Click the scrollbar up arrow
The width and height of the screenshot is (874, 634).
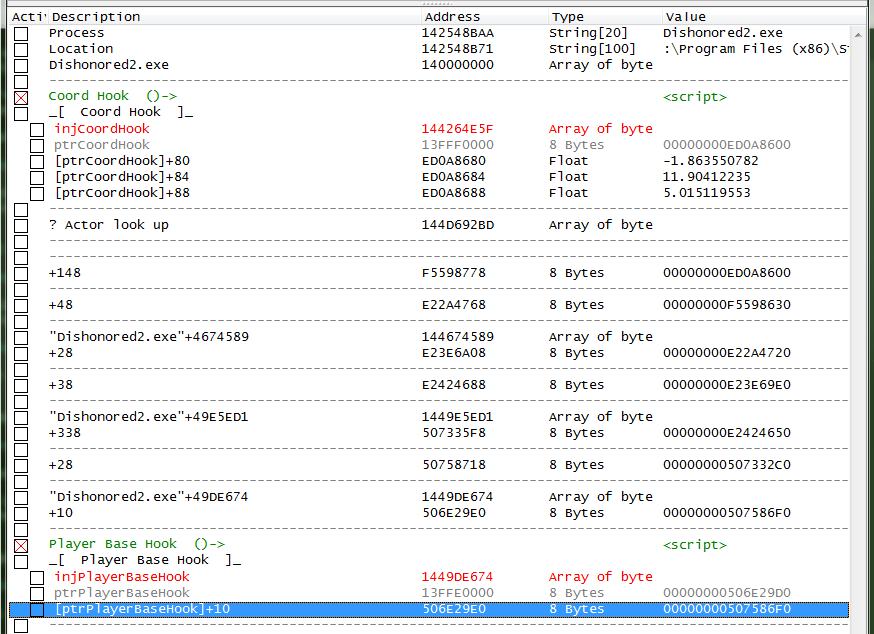click(x=858, y=35)
